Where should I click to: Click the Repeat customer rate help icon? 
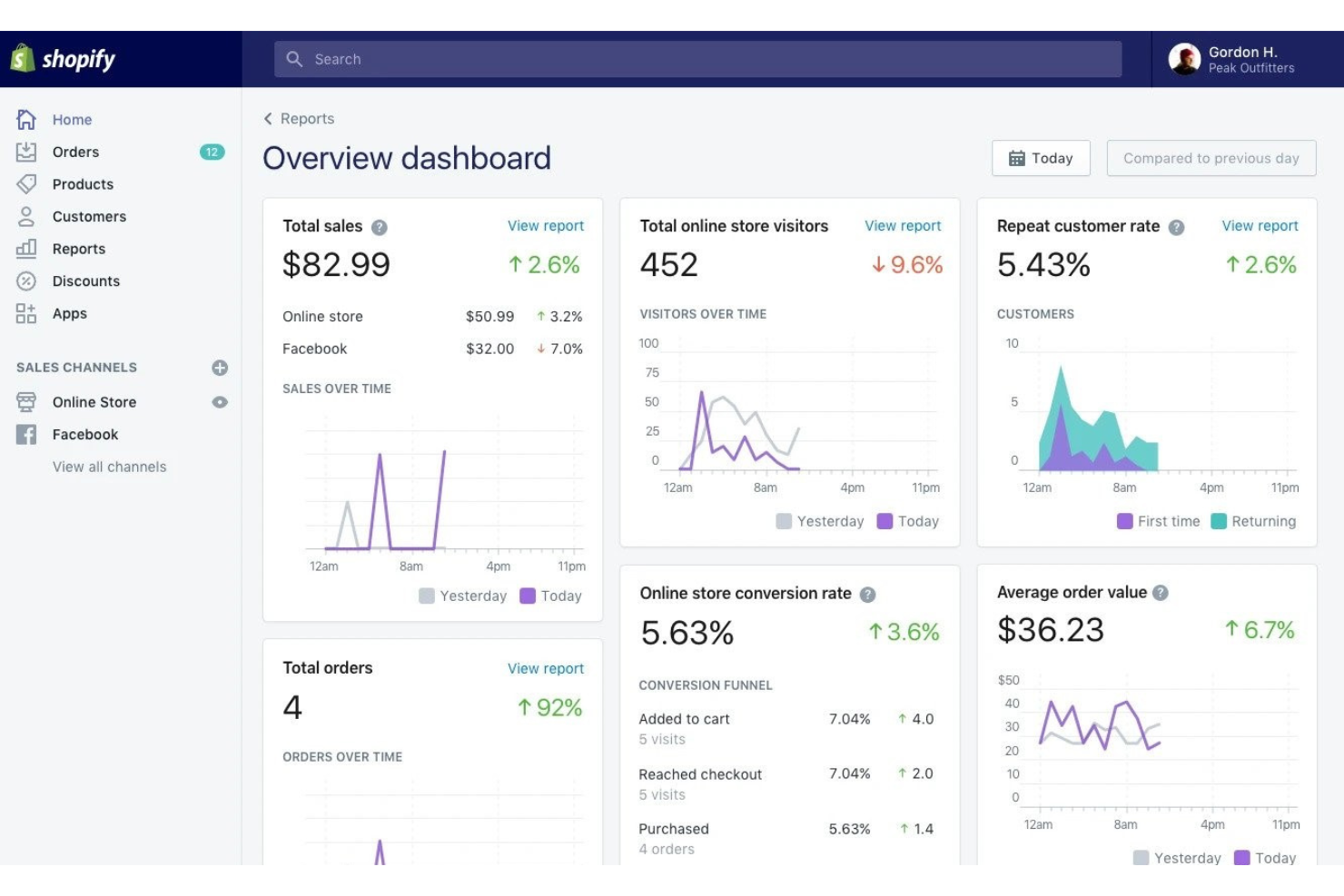pyautogui.click(x=1177, y=227)
